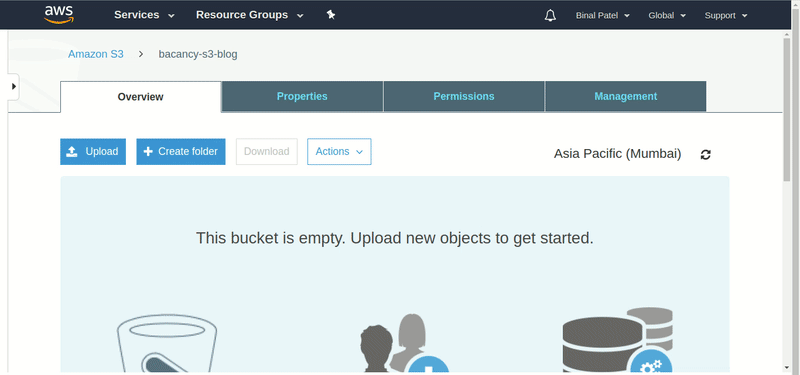The width and height of the screenshot is (800, 375).
Task: Switch to the Permissions tab
Action: point(464,96)
